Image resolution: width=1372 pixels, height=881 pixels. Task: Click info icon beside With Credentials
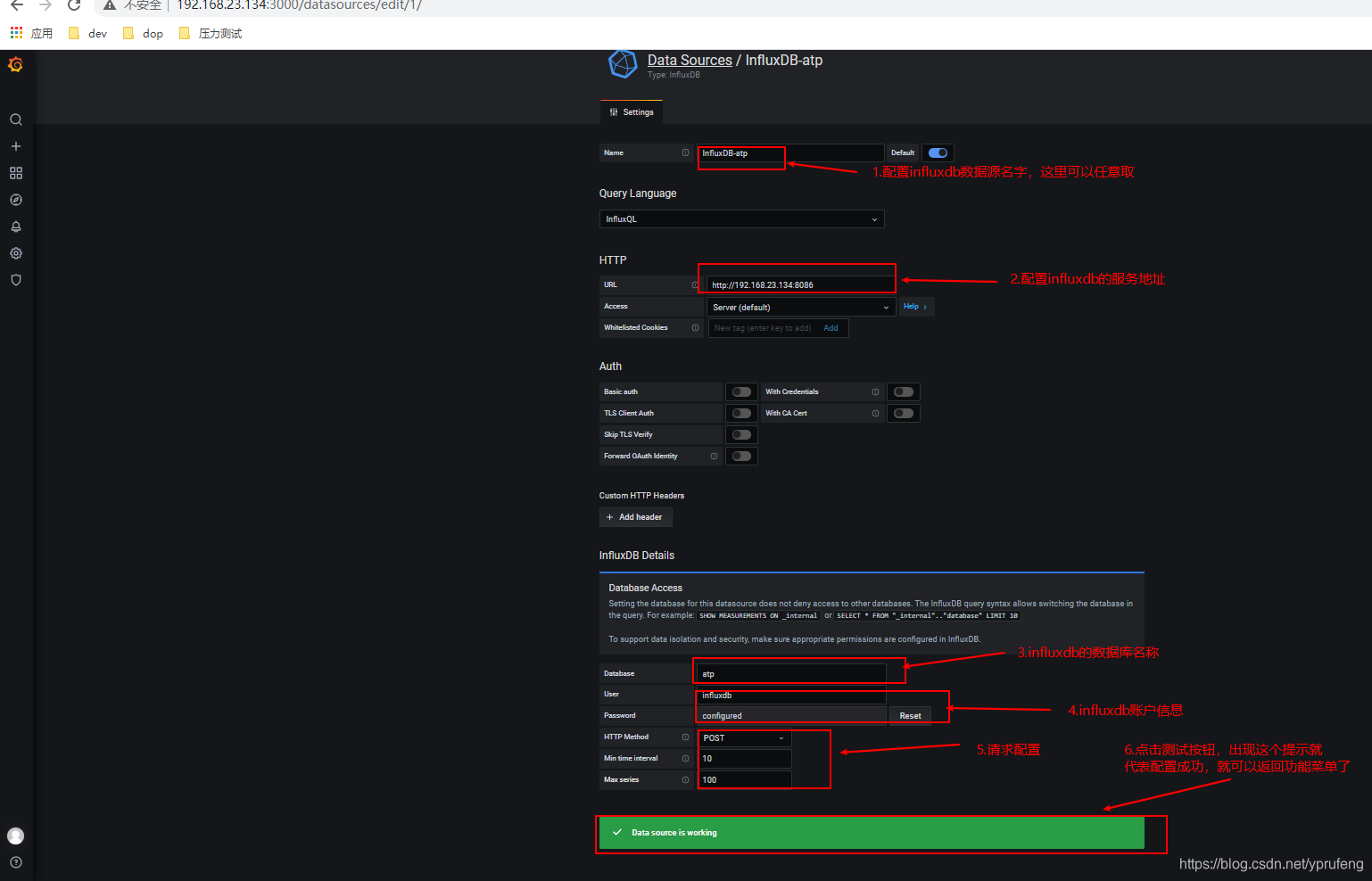coord(875,391)
